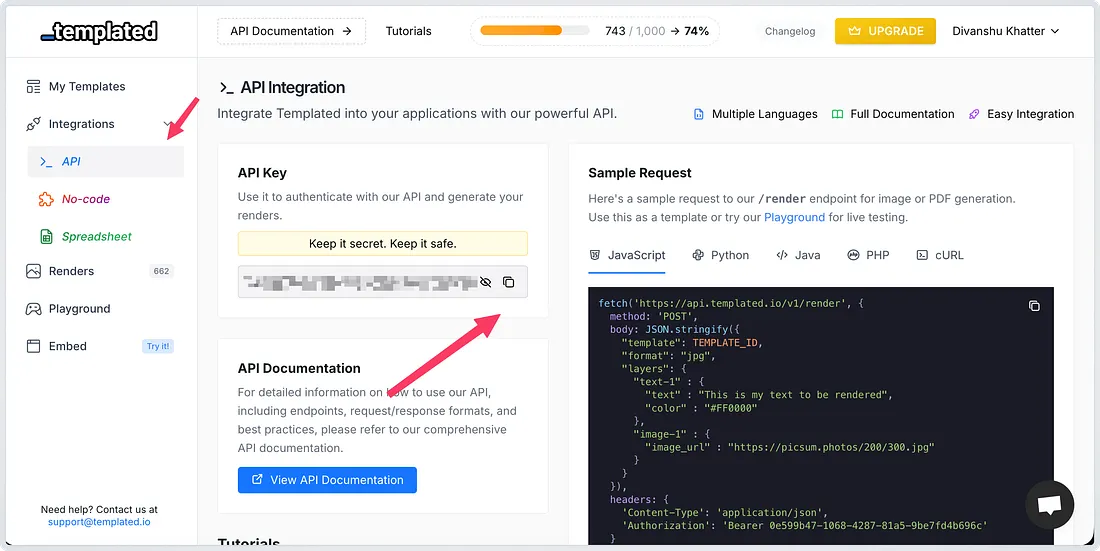This screenshot has height=551, width=1100.
Task: Click the My Templates grid icon
Action: point(34,86)
